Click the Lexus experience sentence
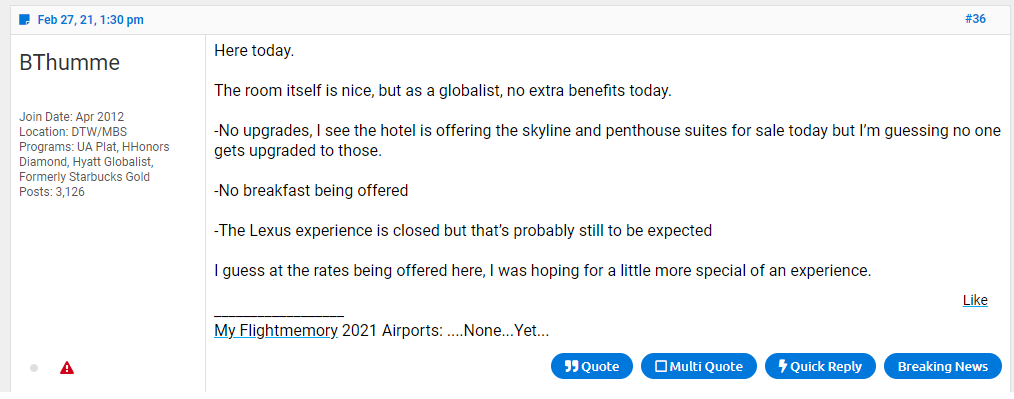The width and height of the screenshot is (1014, 399). tap(463, 231)
